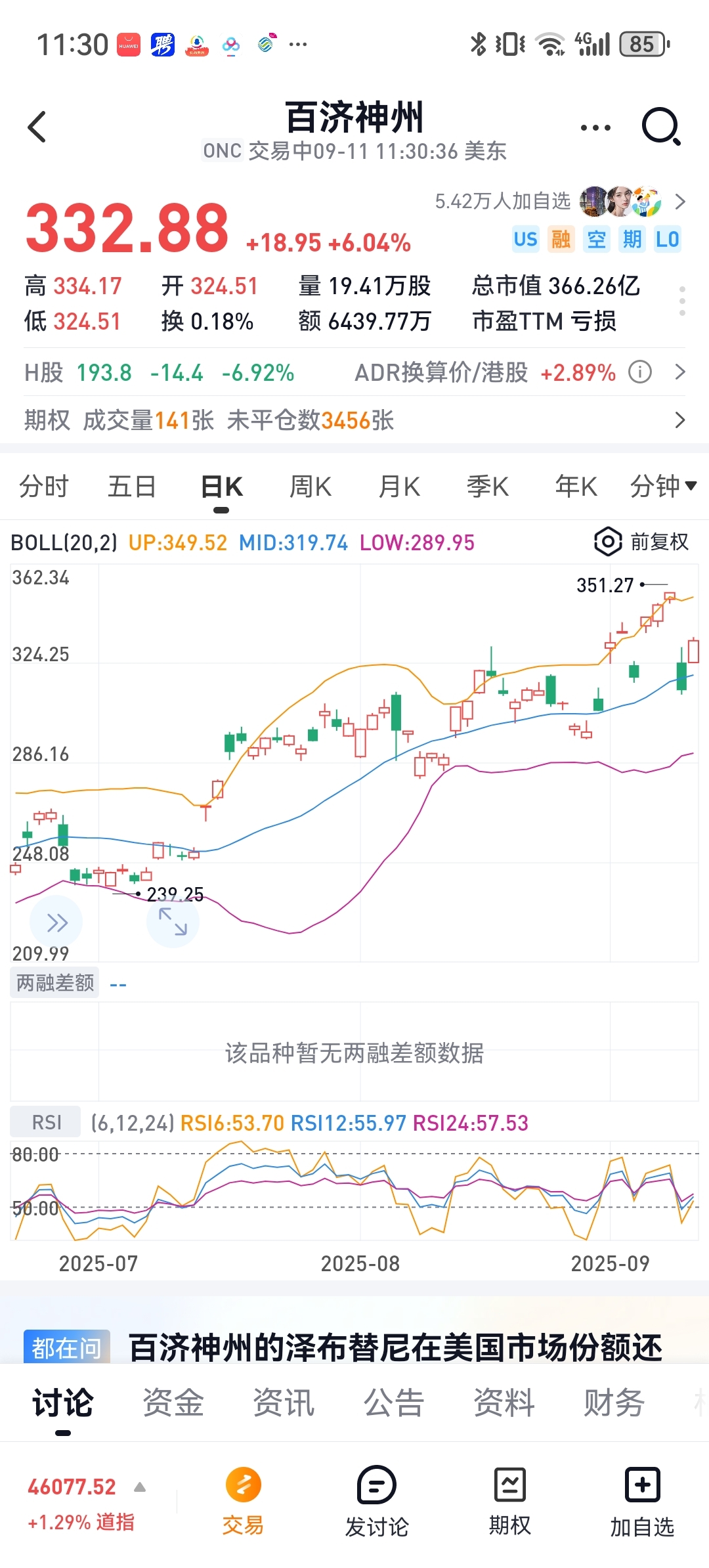Image resolution: width=709 pixels, height=1568 pixels.
Task: Tap the 发讨论 post discussion icon
Action: [377, 1502]
